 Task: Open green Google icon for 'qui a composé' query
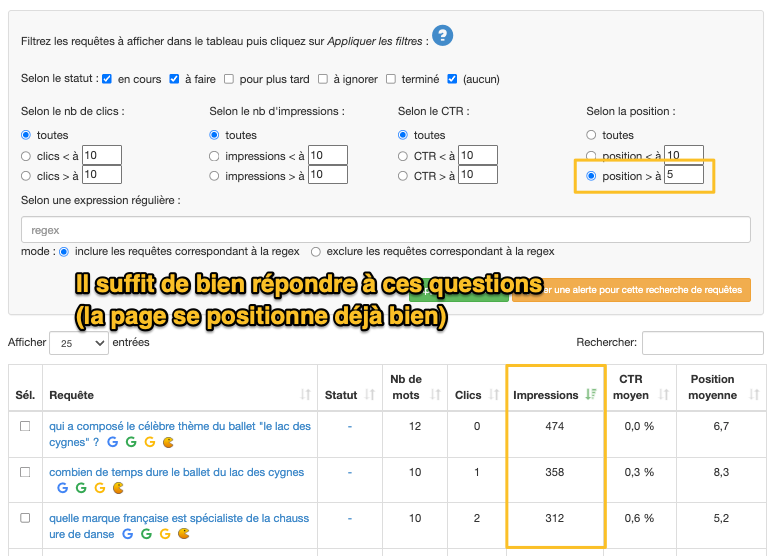pos(131,442)
